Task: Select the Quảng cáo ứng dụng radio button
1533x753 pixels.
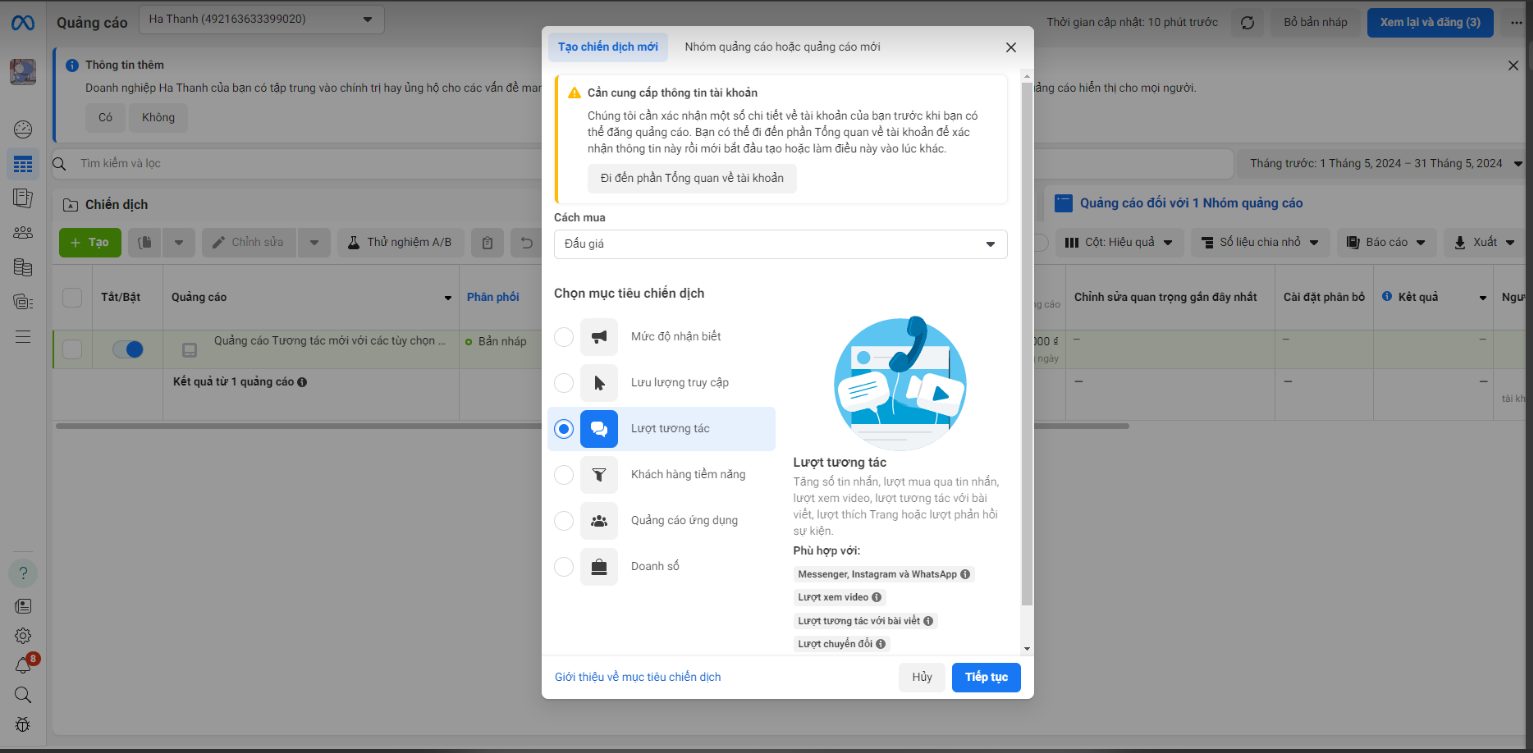Action: point(564,521)
